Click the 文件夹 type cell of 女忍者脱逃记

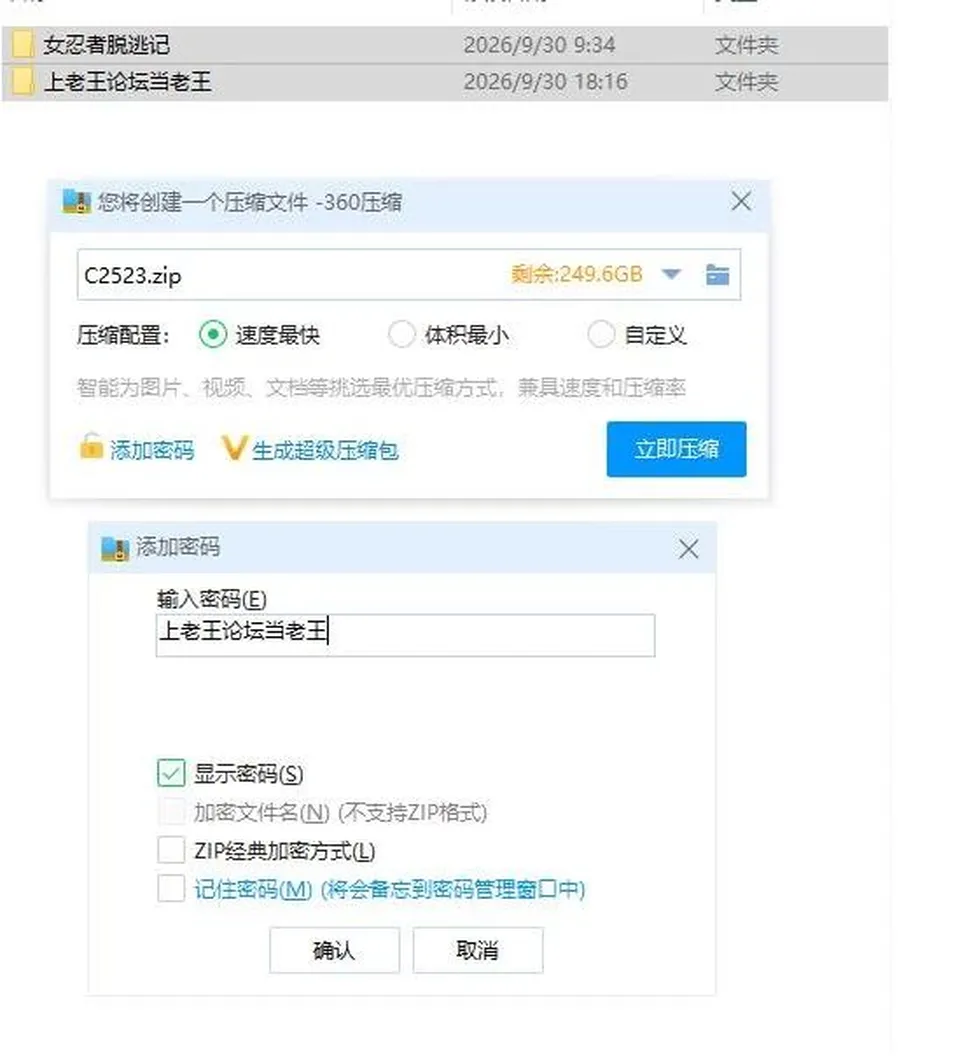[x=746, y=45]
